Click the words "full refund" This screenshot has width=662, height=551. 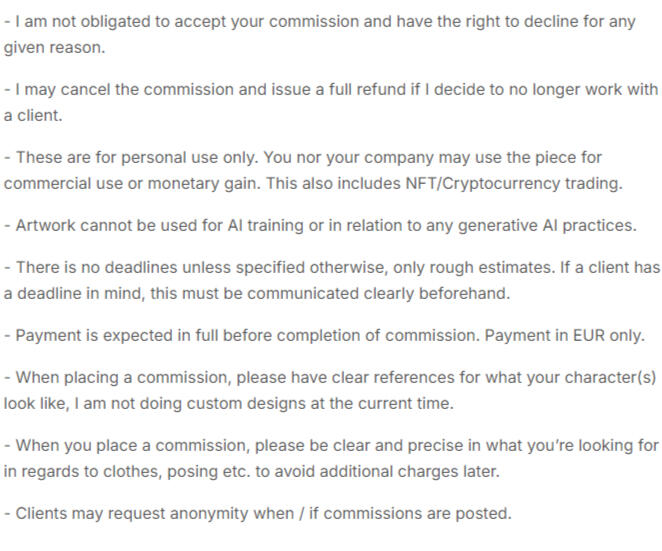coord(359,89)
